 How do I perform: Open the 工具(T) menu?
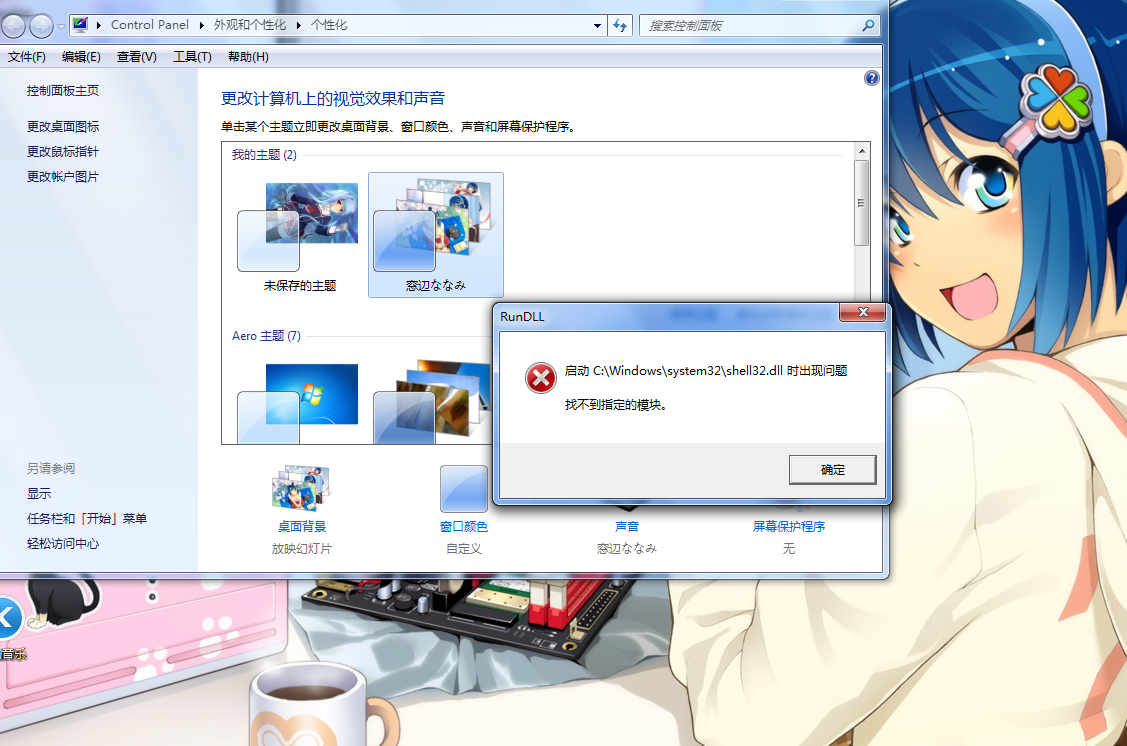coord(192,57)
